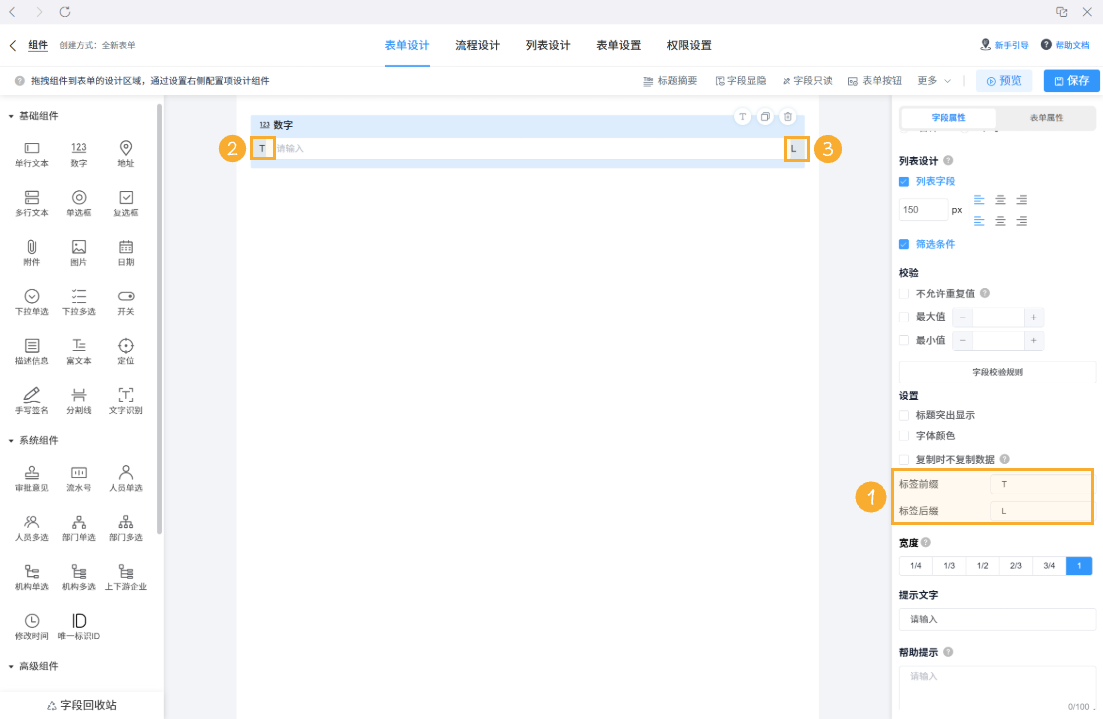This screenshot has width=1103, height=719.
Task: Switch to the 表单属性 tab
Action: [x=1046, y=117]
